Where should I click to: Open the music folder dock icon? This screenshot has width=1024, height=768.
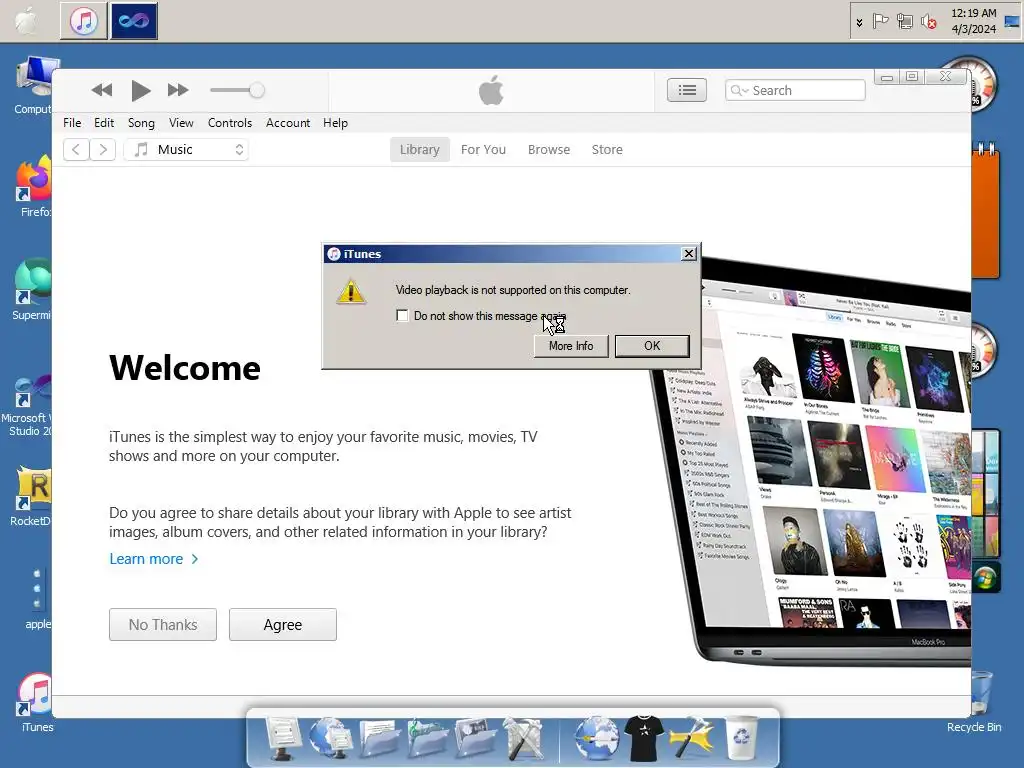(427, 739)
